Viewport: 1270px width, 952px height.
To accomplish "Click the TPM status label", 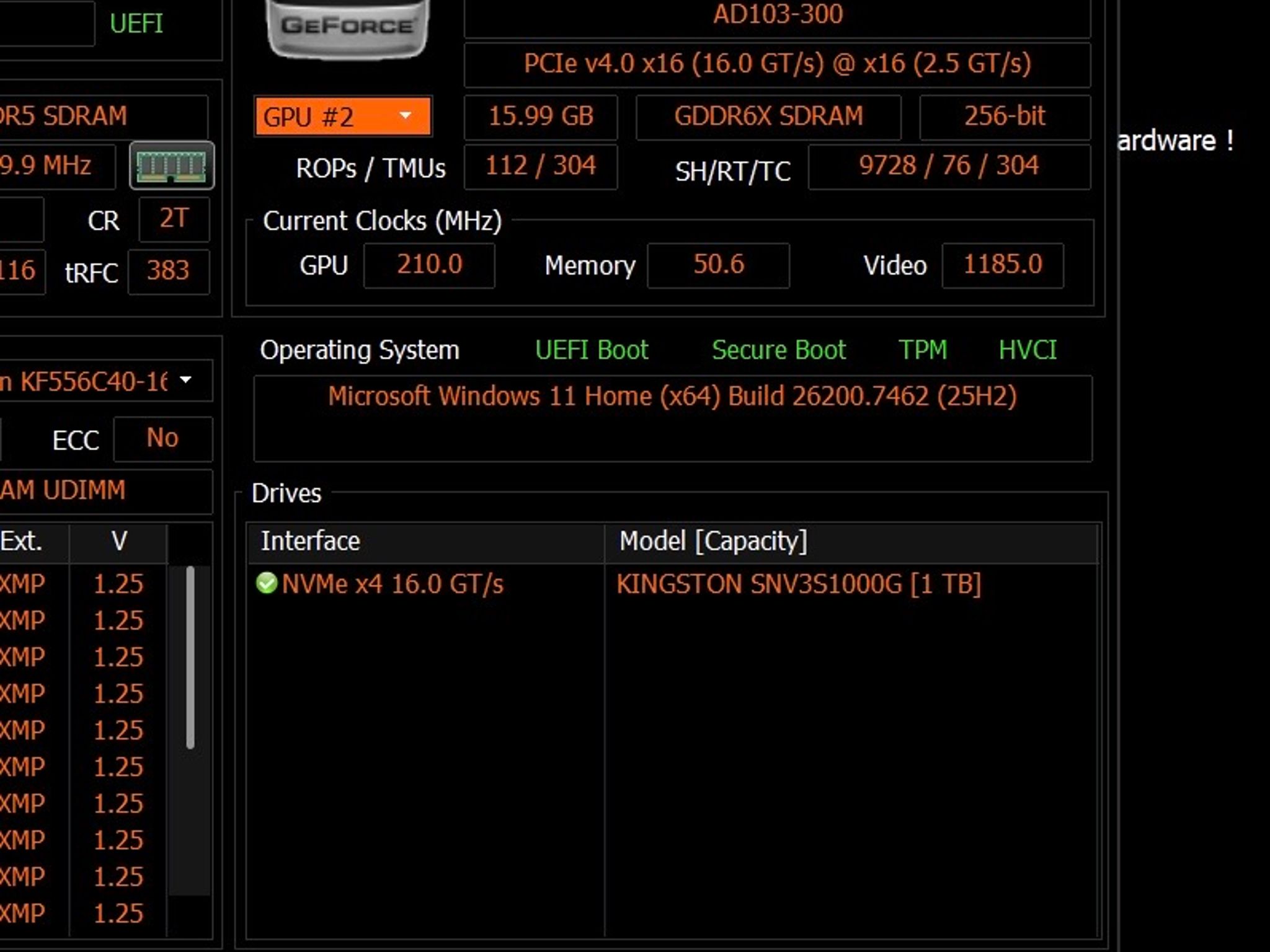I will tap(923, 350).
